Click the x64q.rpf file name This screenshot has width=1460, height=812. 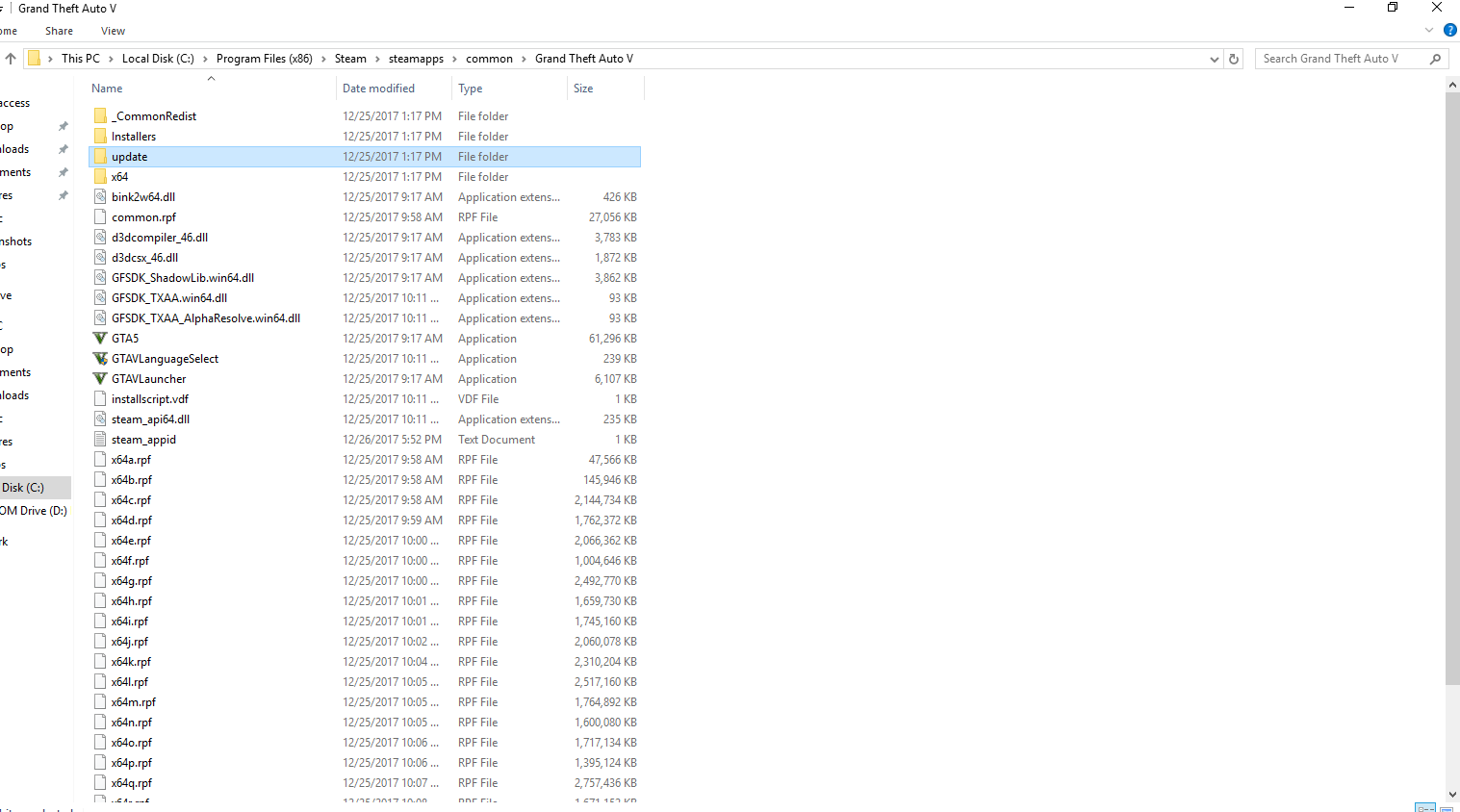point(131,783)
